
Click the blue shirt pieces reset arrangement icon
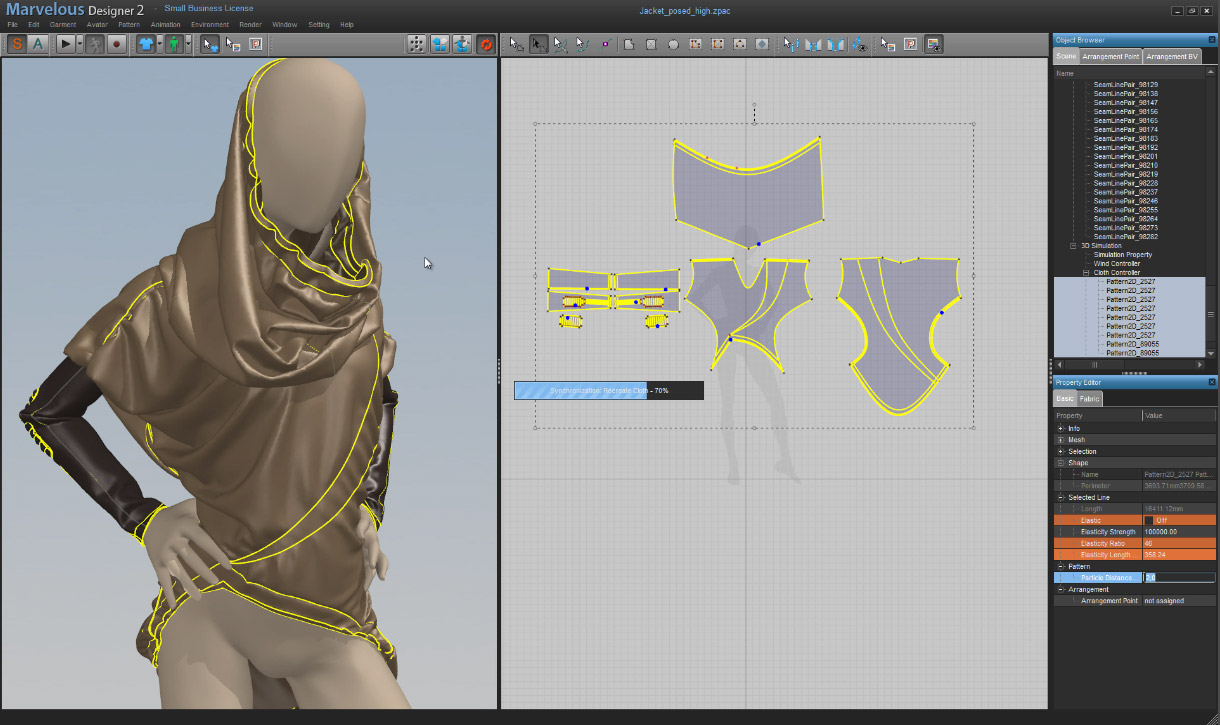pyautogui.click(x=440, y=44)
